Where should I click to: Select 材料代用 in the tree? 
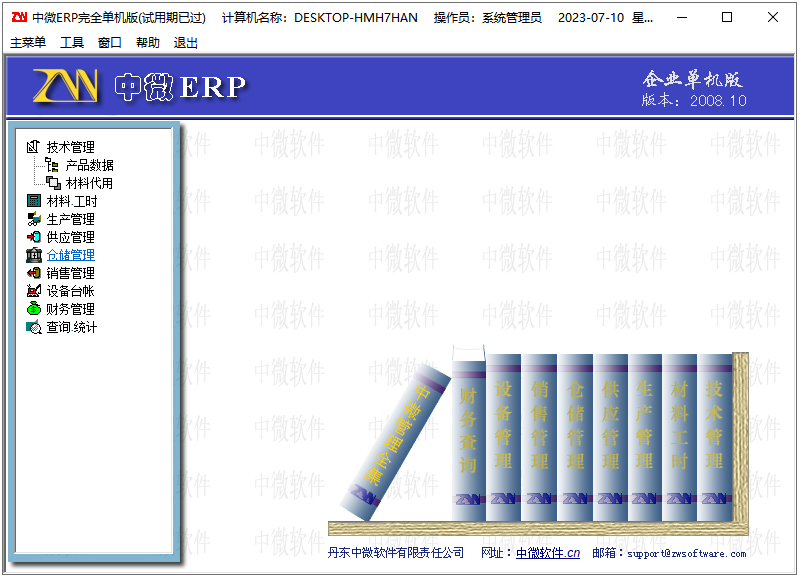pyautogui.click(x=89, y=183)
